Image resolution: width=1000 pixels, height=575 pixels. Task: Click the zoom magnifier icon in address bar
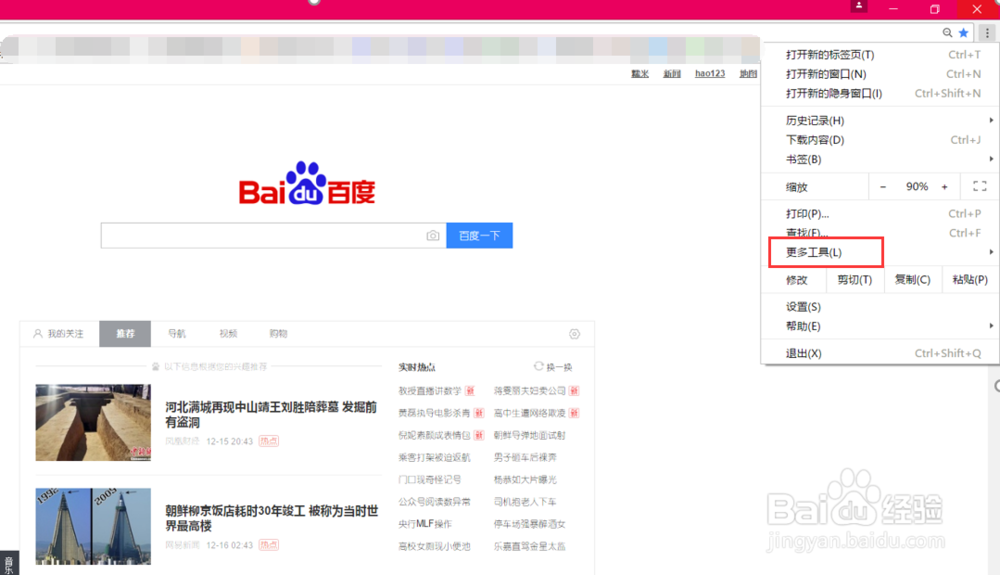947,33
